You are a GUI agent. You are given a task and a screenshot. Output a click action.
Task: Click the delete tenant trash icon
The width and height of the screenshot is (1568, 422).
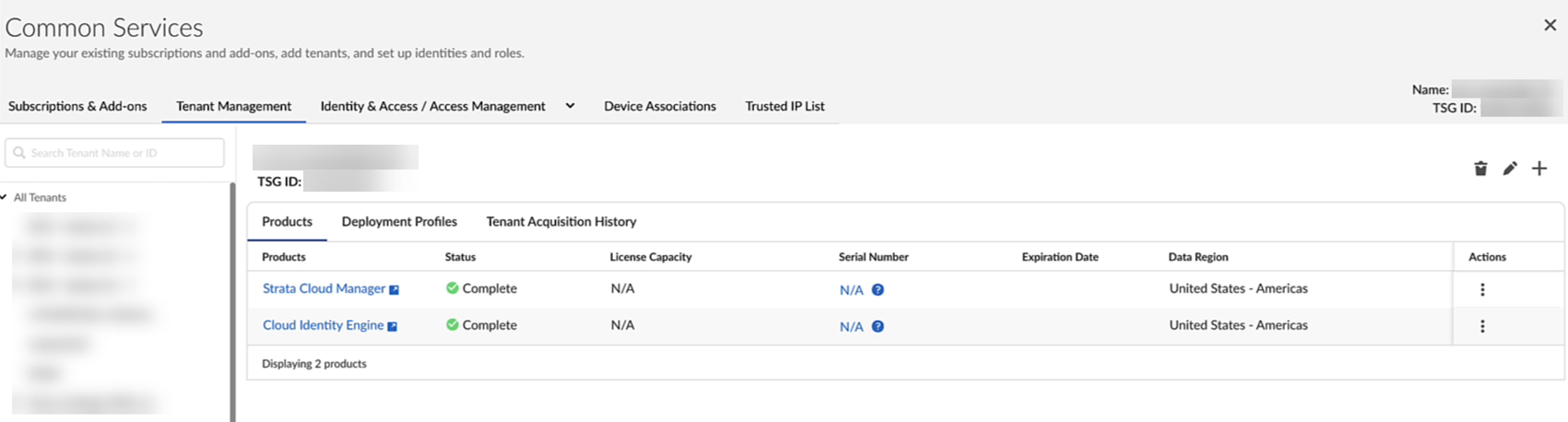pyautogui.click(x=1480, y=169)
